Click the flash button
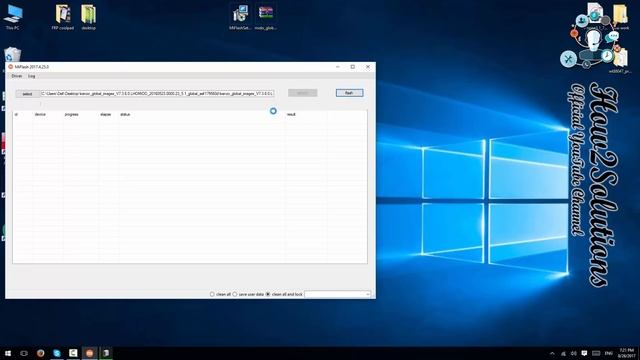640x360 pixels. [x=349, y=93]
